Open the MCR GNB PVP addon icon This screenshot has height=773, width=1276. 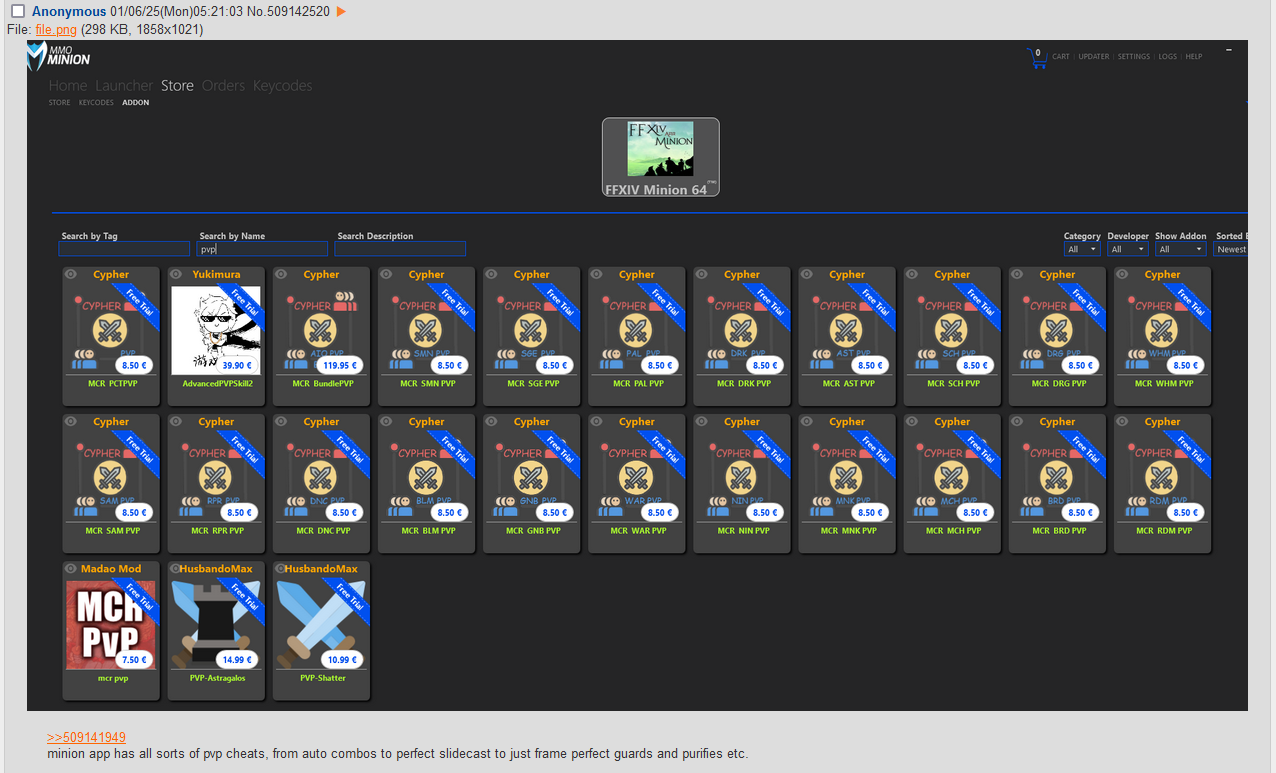(531, 478)
